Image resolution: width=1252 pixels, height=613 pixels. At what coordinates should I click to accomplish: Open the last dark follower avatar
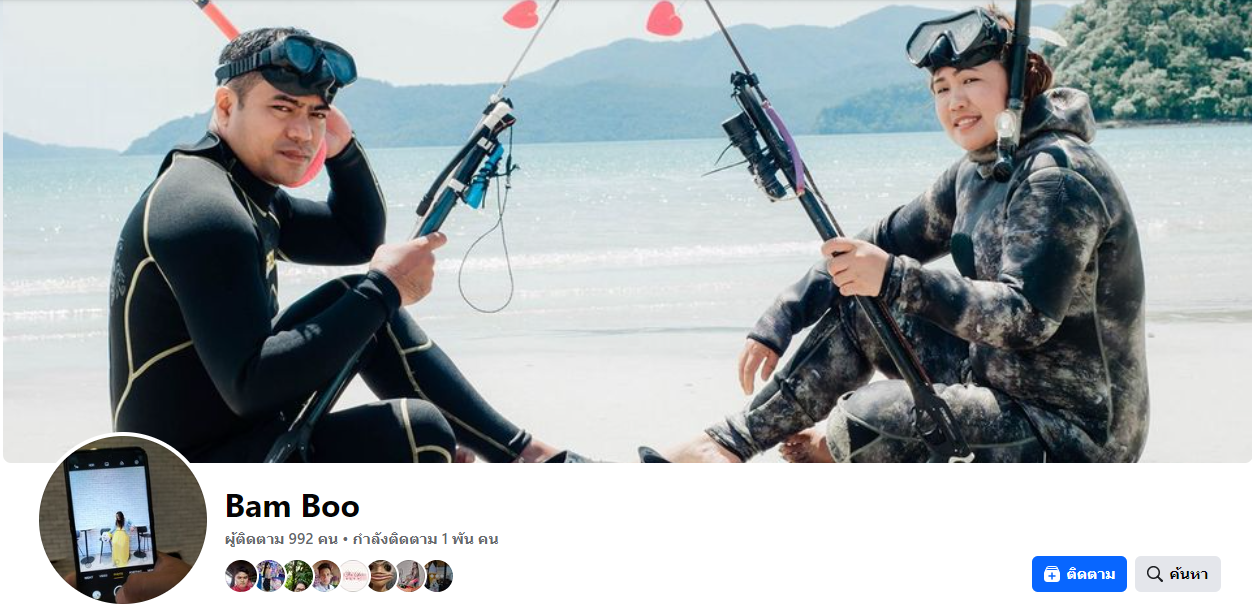[437, 576]
